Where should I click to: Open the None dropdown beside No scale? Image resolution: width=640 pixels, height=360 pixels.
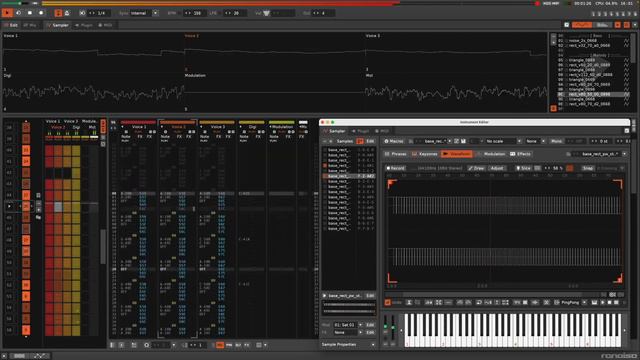pyautogui.click(x=535, y=141)
